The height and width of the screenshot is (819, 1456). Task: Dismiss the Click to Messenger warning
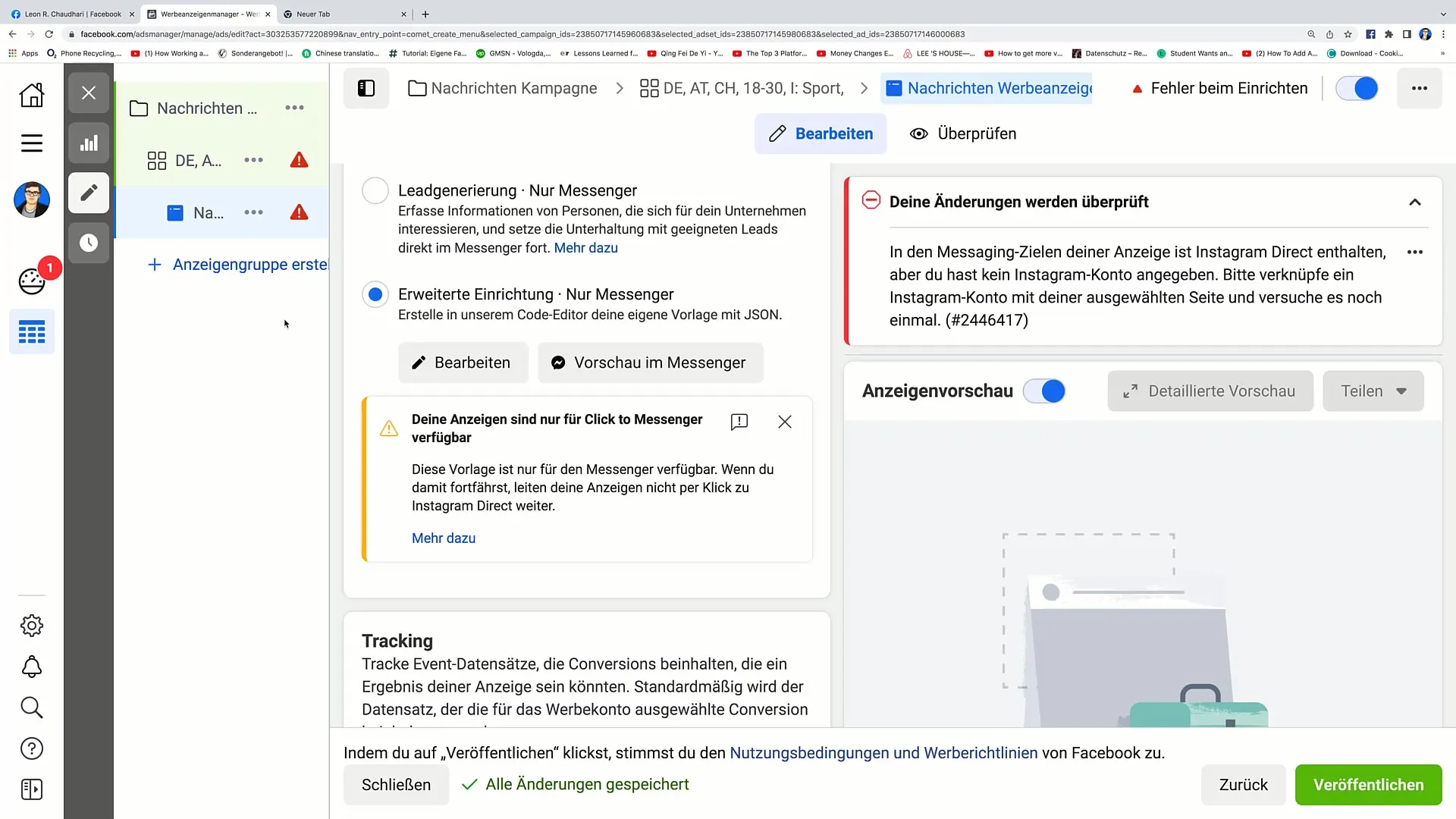click(785, 422)
